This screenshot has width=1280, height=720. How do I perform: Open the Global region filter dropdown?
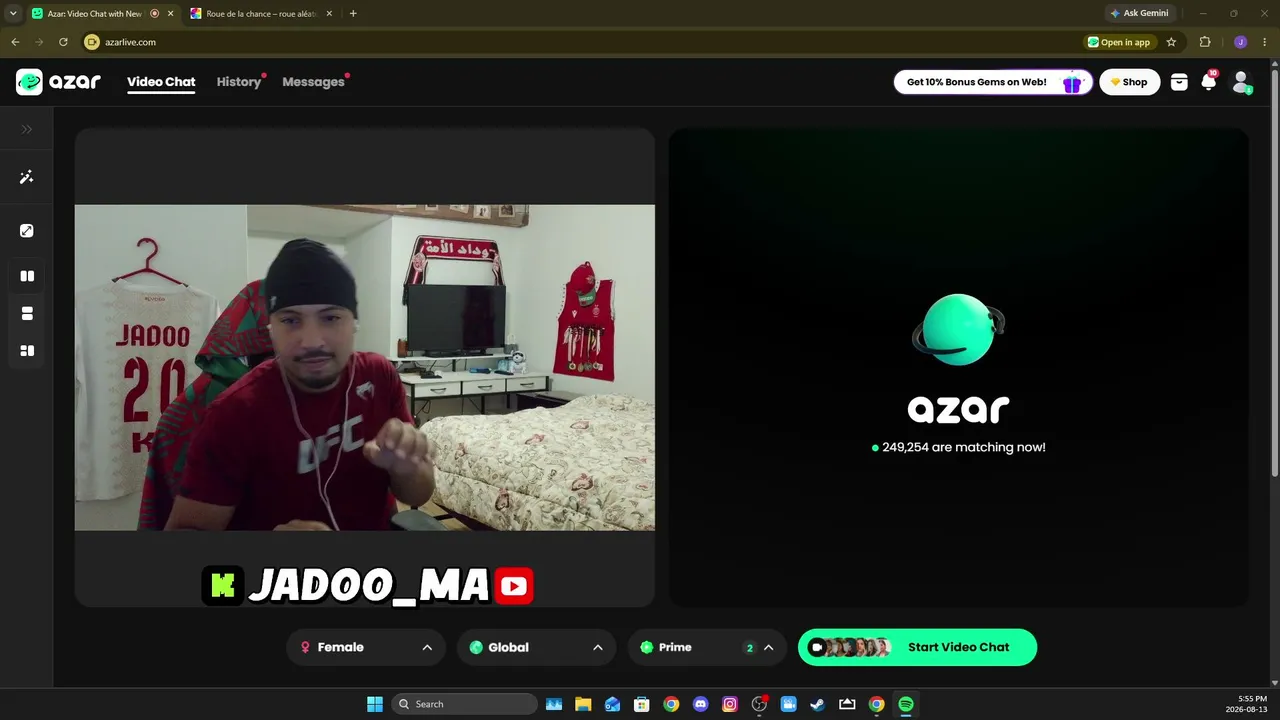536,647
